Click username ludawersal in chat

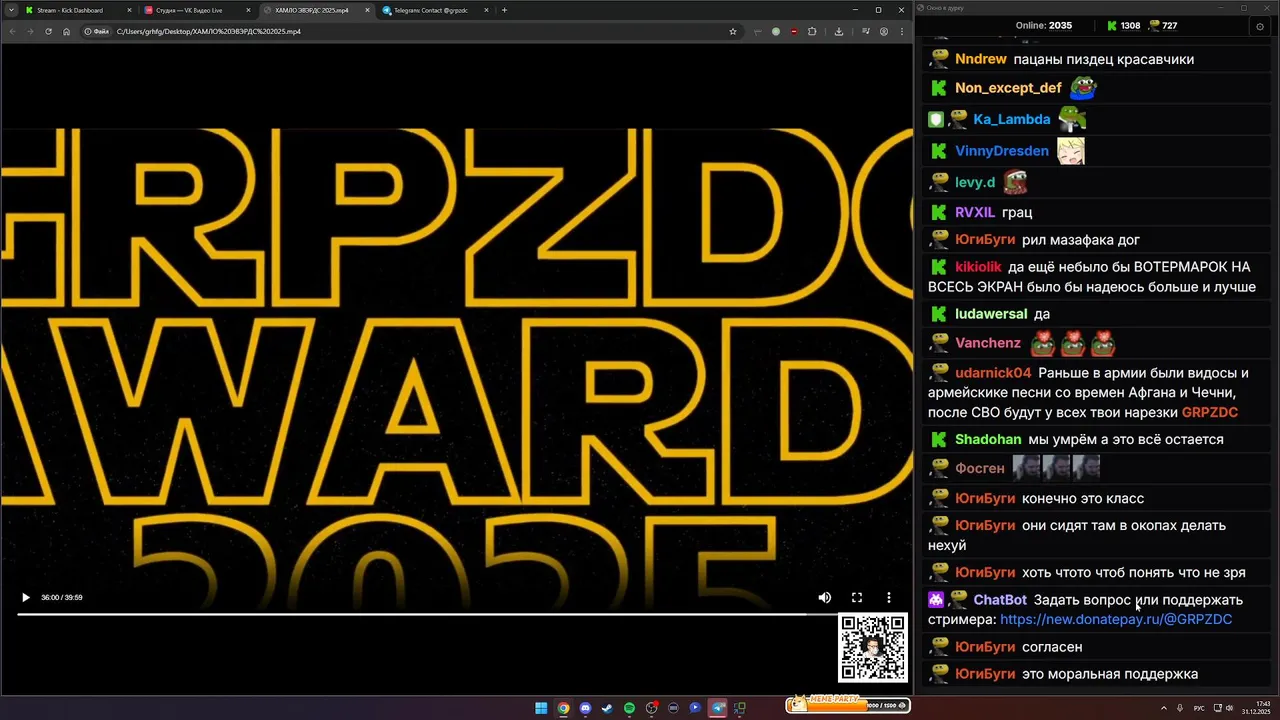click(x=991, y=314)
